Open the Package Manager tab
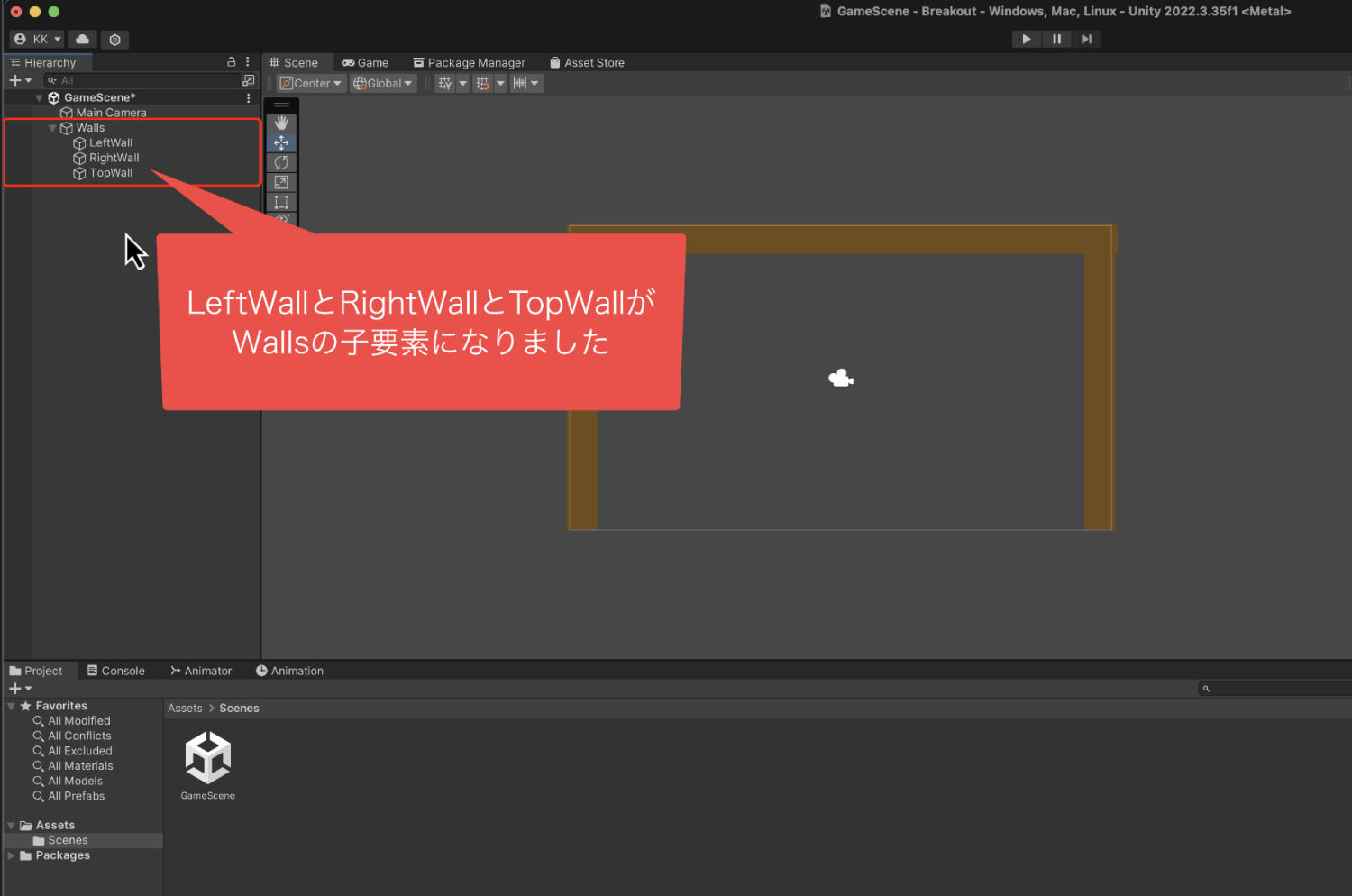 469,62
